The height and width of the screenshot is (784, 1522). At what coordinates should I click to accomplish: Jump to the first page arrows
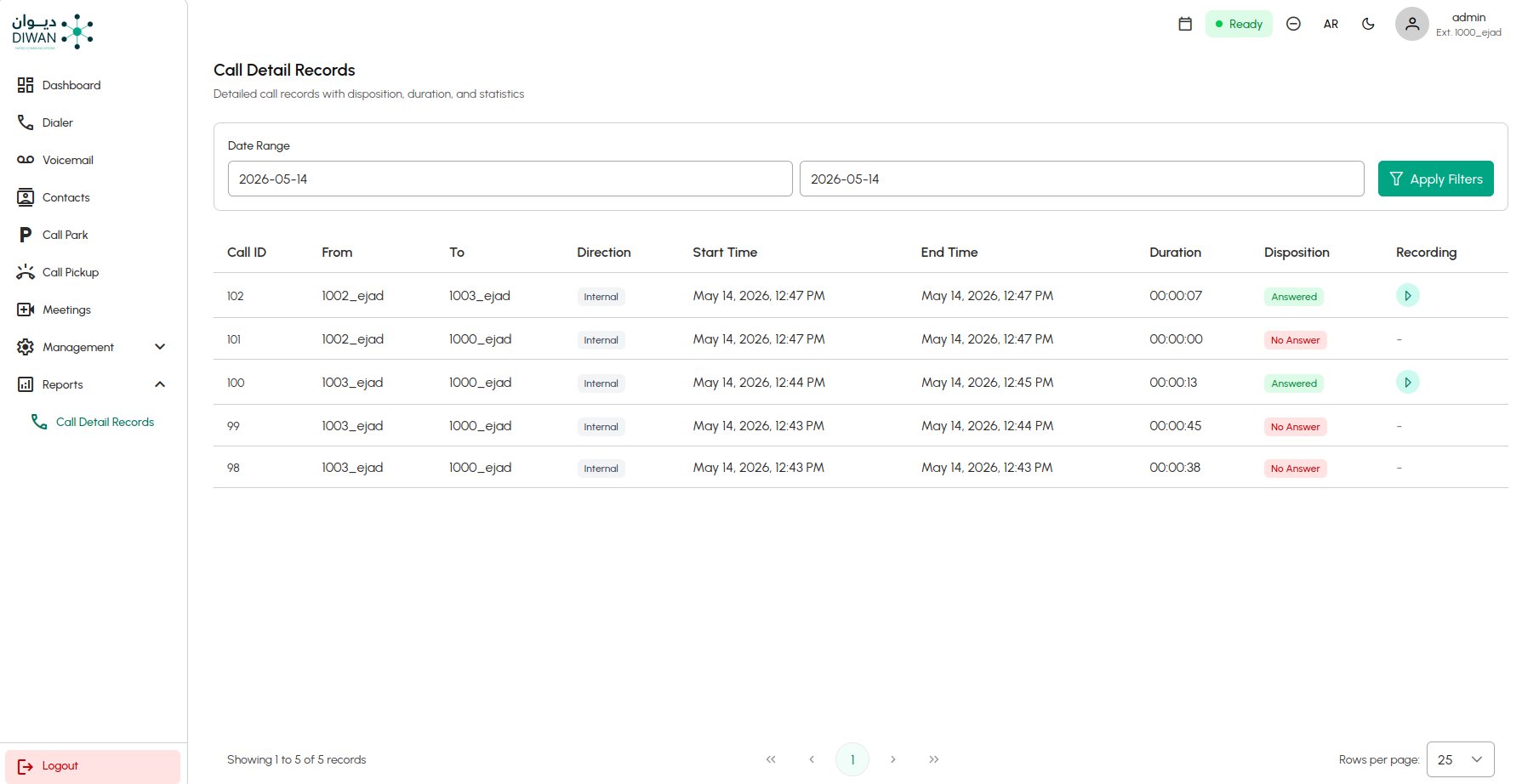(771, 759)
